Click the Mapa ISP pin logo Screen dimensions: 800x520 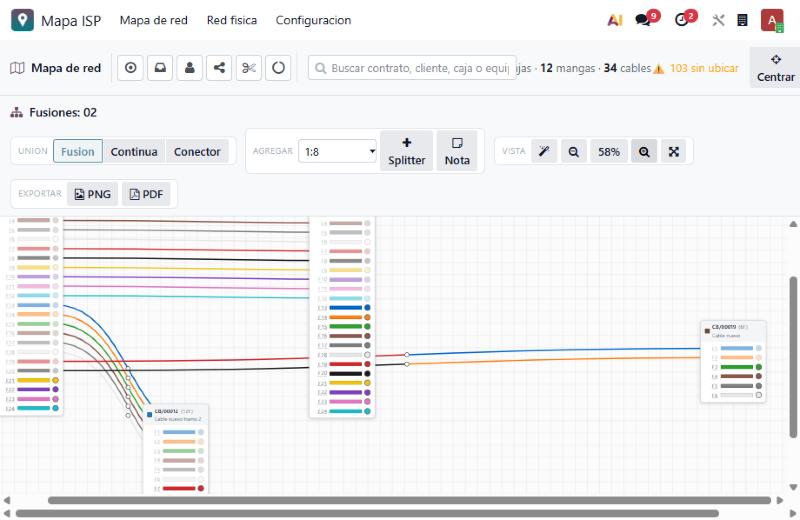(22, 20)
